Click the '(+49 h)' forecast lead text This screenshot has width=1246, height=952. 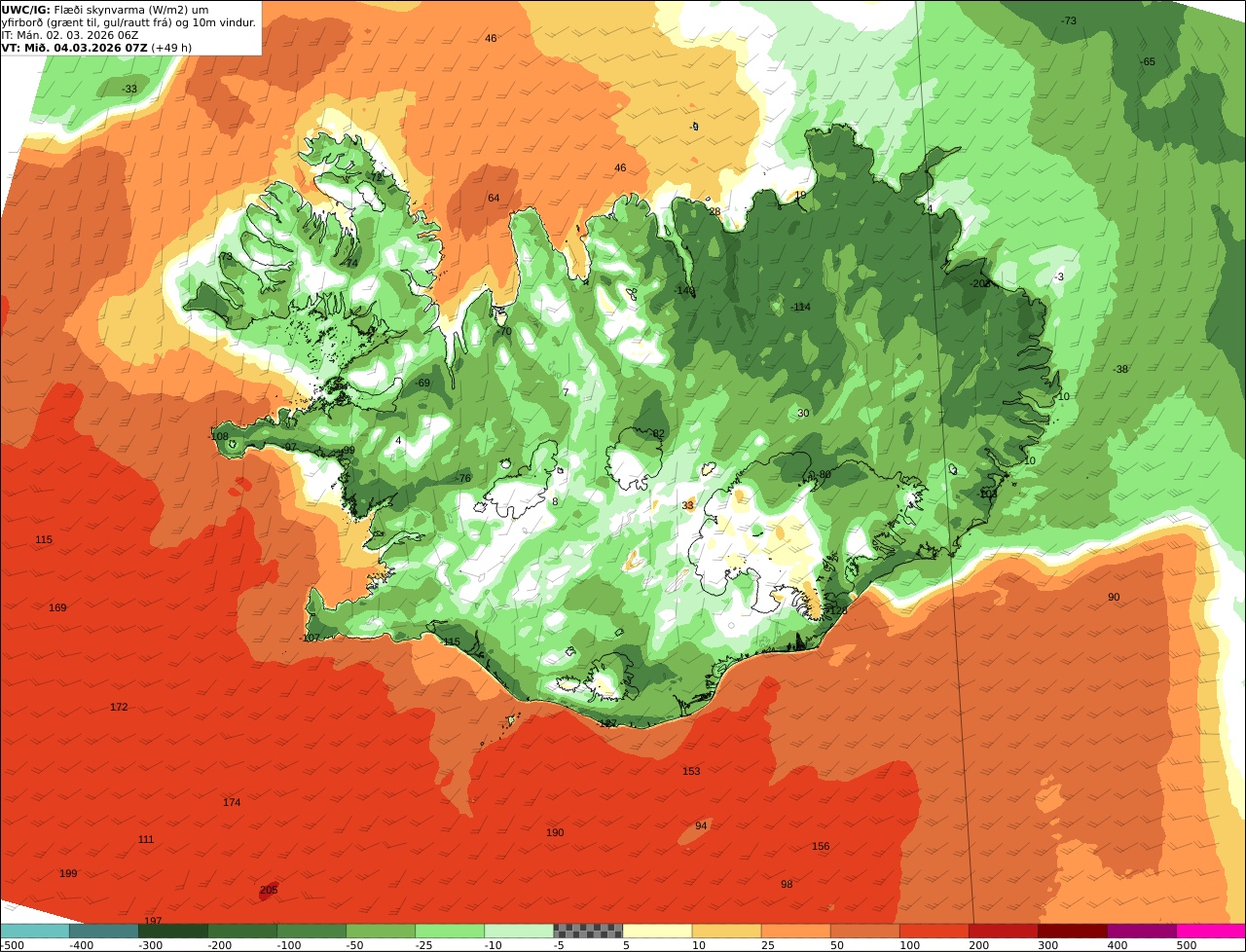pyautogui.click(x=171, y=48)
